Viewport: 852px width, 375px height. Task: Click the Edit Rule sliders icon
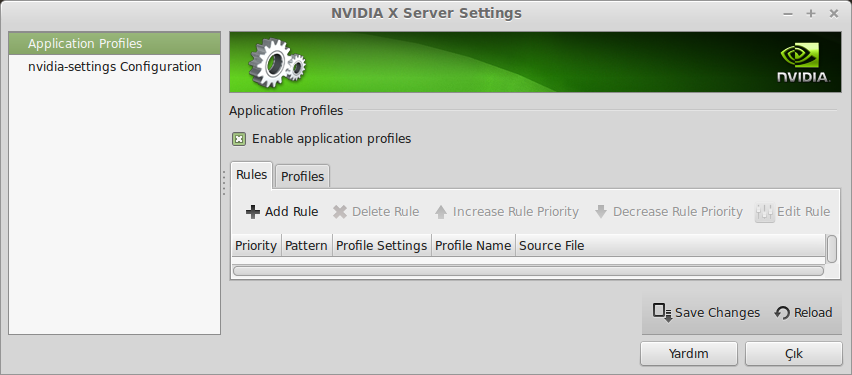[765, 212]
